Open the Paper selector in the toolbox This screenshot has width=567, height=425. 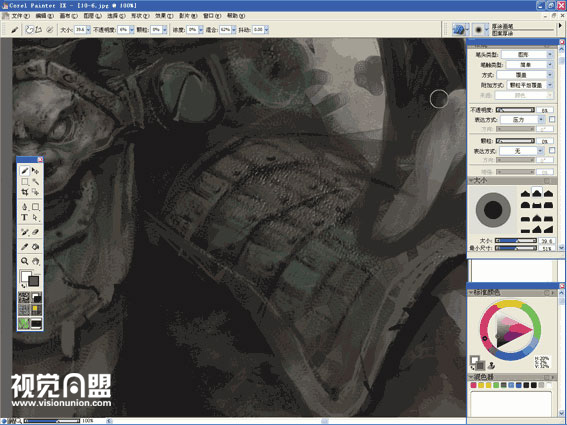tap(24, 298)
